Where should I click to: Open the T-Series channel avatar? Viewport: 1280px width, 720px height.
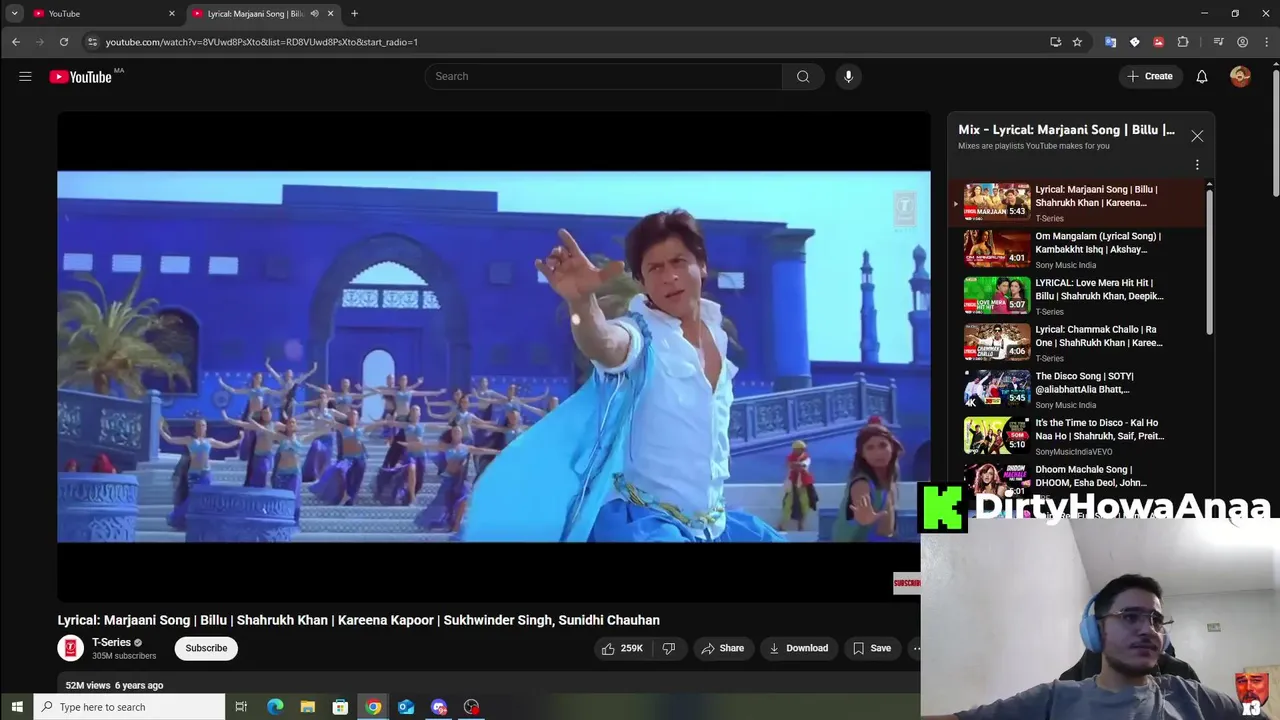[70, 648]
